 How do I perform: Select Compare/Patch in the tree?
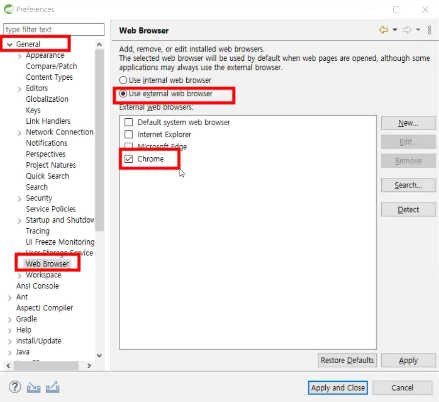click(51, 66)
